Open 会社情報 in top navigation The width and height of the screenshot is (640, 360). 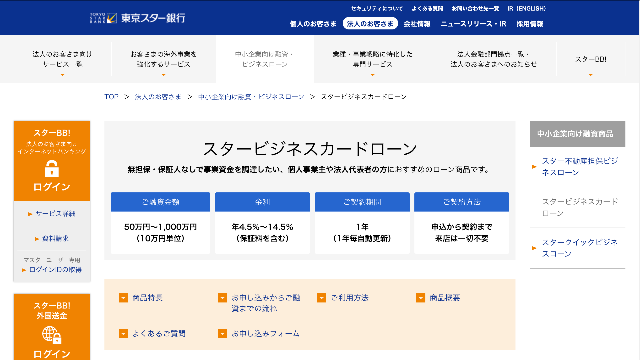(x=417, y=24)
